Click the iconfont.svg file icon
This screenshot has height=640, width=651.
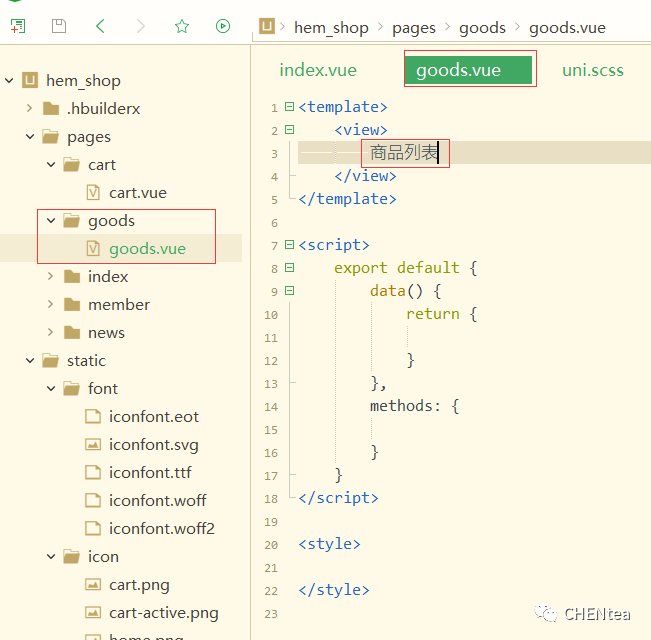(93, 445)
